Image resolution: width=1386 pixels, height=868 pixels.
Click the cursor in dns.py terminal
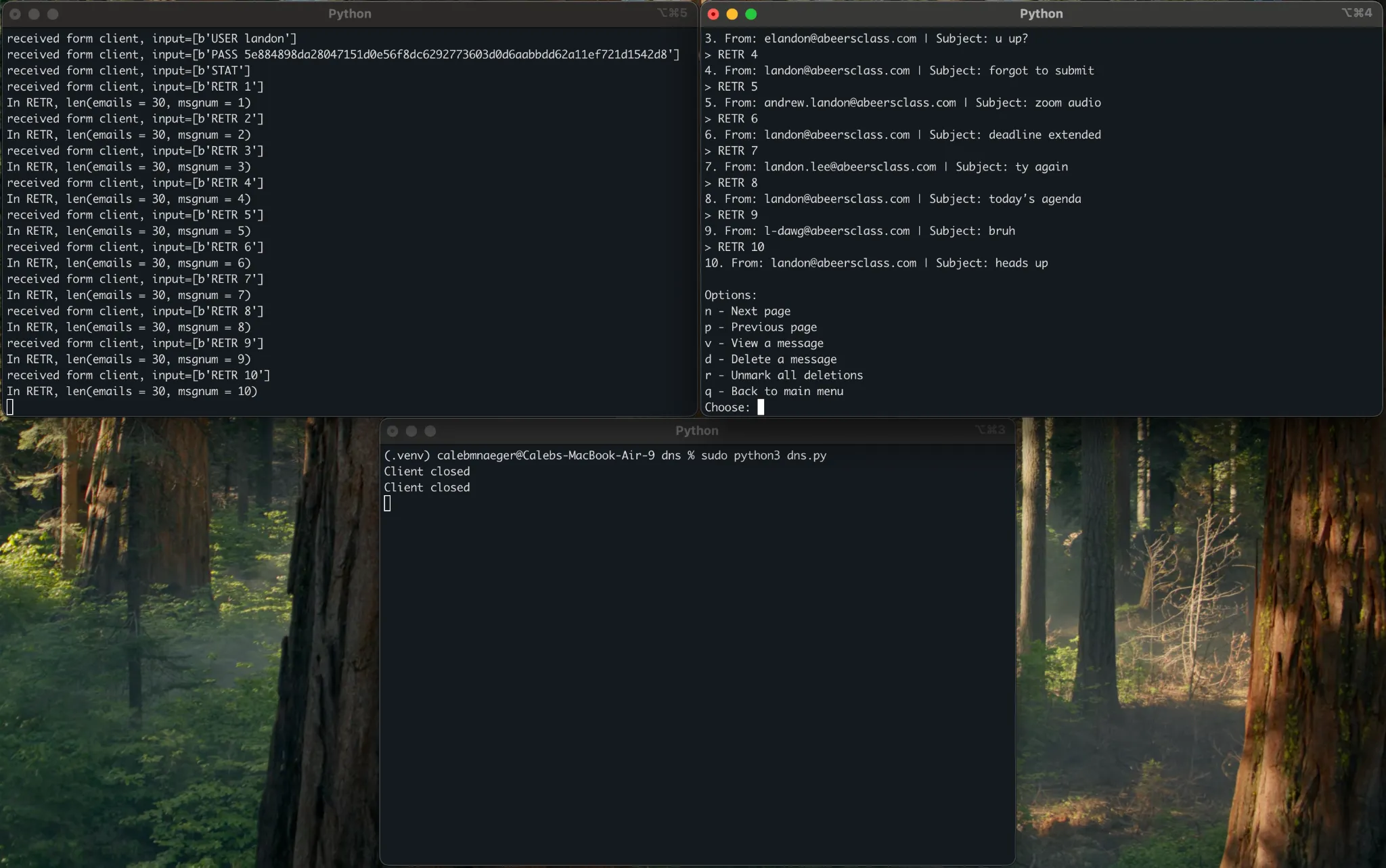click(x=387, y=503)
